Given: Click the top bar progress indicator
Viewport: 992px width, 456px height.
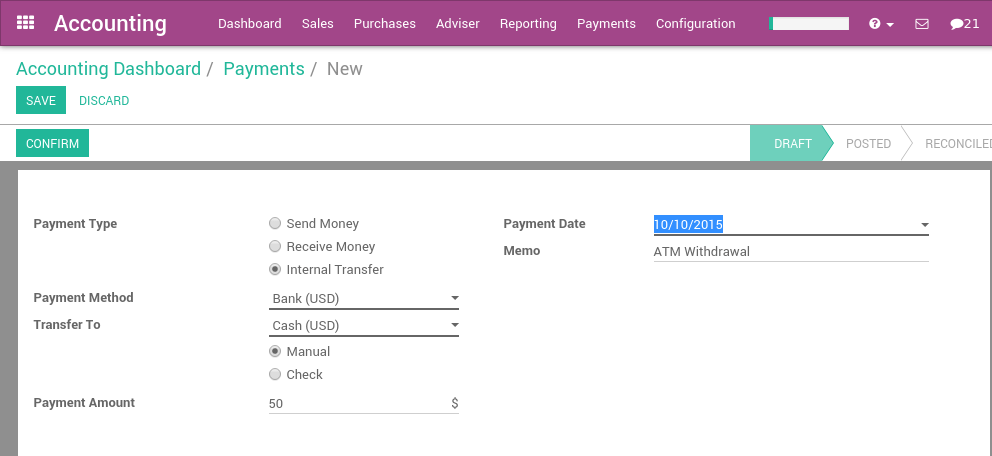Looking at the screenshot, I should [809, 23].
